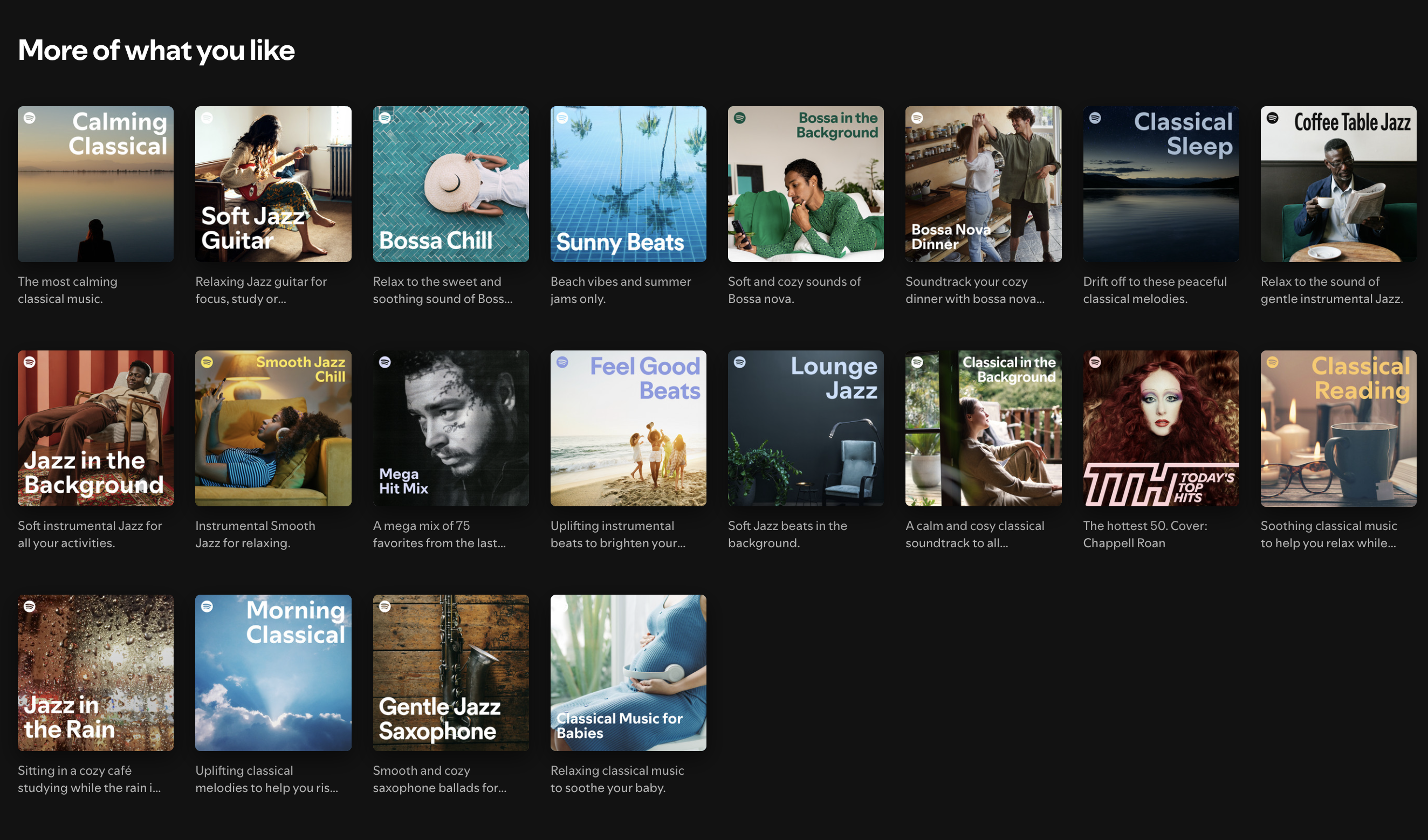This screenshot has height=840, width=1428.
Task: Click 'Relax to the sound of gentle' description
Action: pyautogui.click(x=1332, y=290)
